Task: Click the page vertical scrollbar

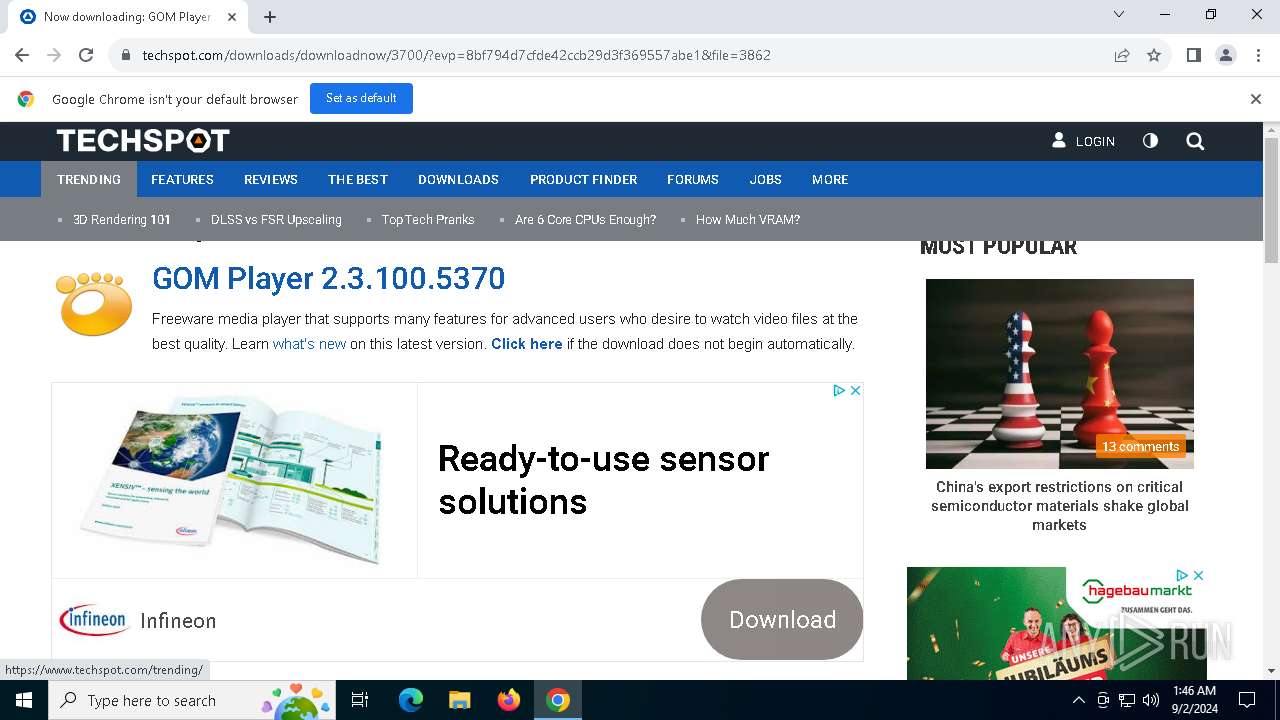Action: click(x=1271, y=200)
